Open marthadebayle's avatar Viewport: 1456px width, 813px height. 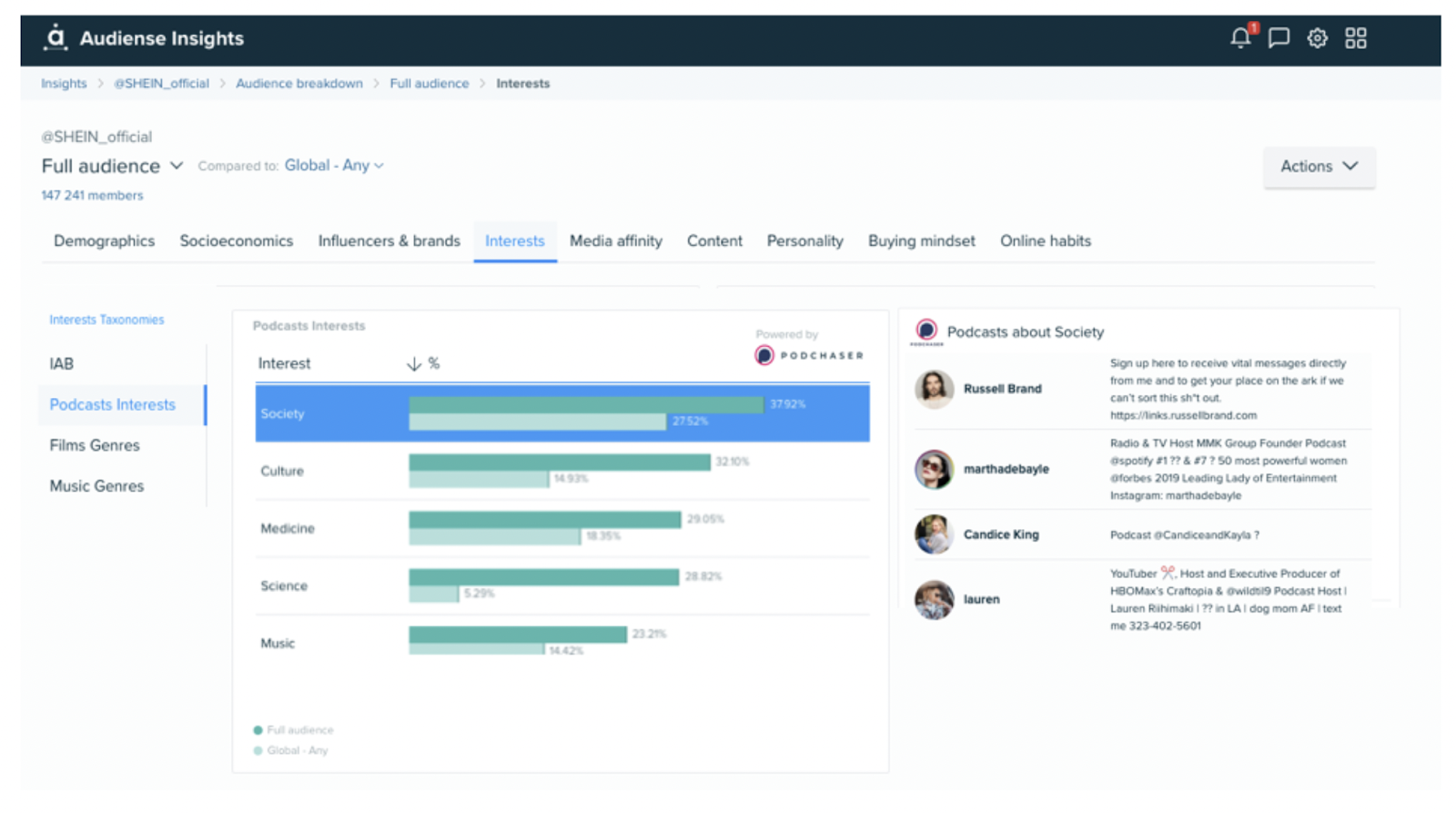934,469
